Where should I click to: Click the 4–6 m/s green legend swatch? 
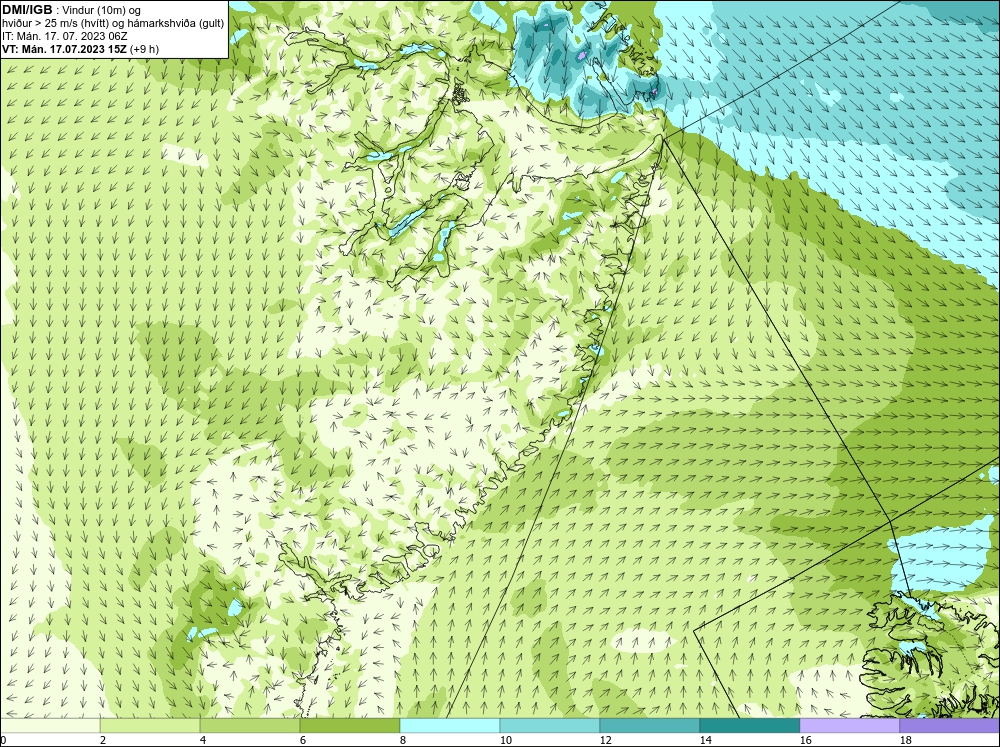(x=250, y=725)
